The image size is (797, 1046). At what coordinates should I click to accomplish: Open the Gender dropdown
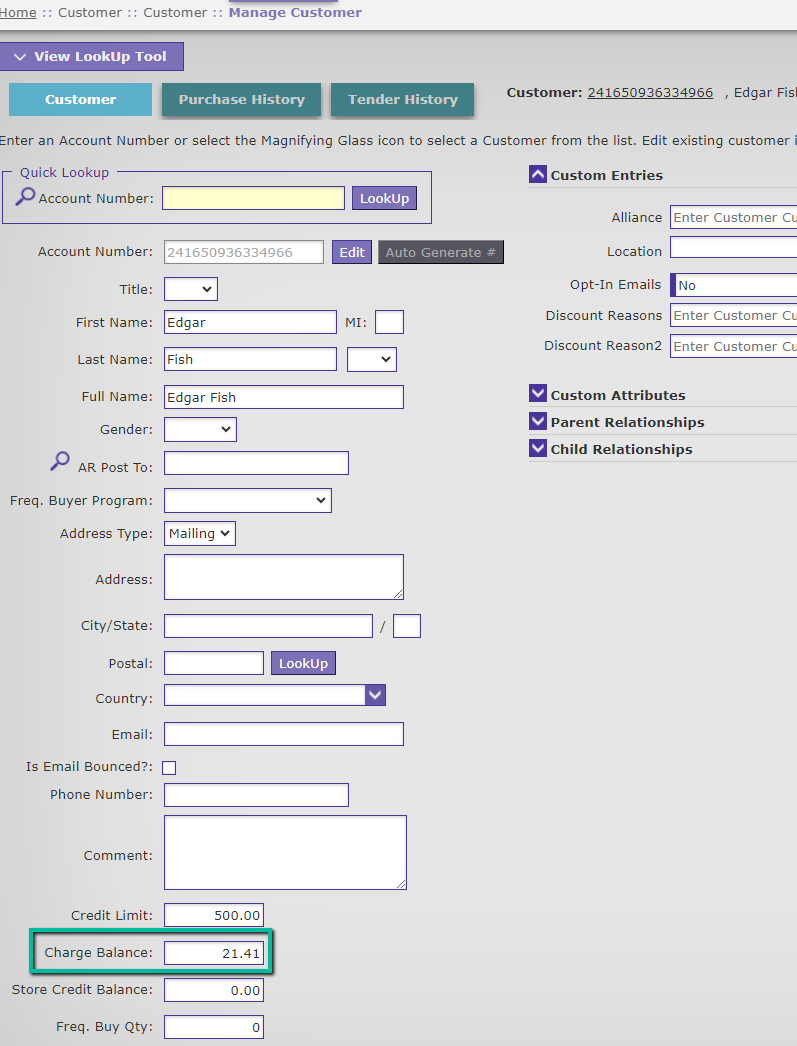click(200, 430)
